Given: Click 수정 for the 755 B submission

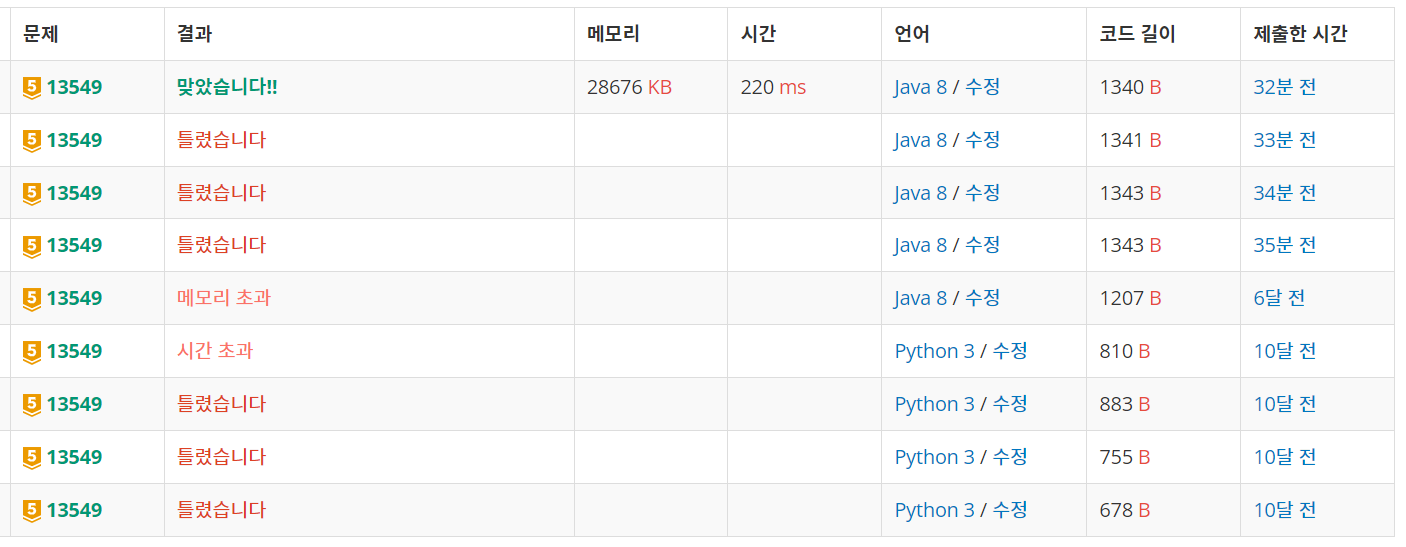Looking at the screenshot, I should [1010, 457].
